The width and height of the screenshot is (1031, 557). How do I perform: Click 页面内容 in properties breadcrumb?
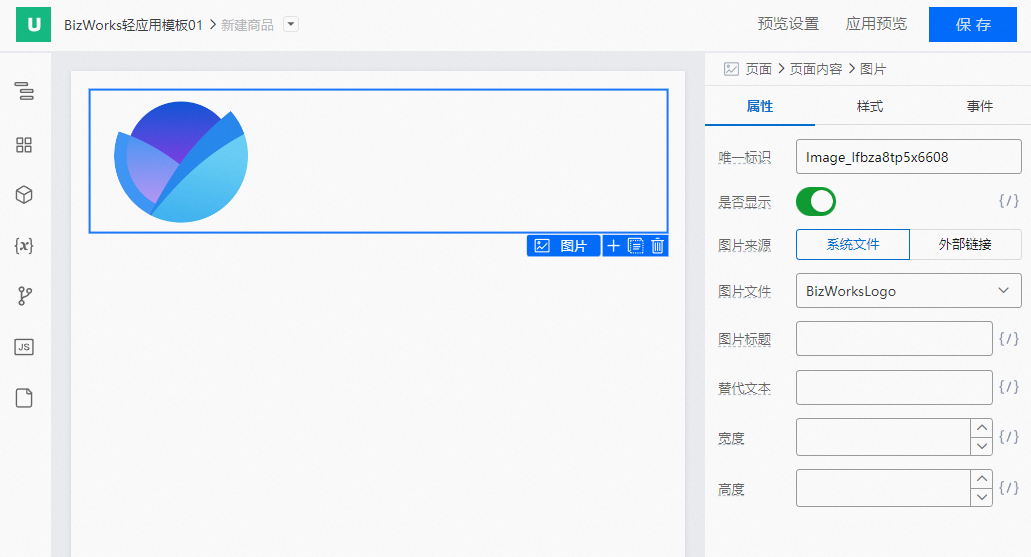(x=816, y=69)
